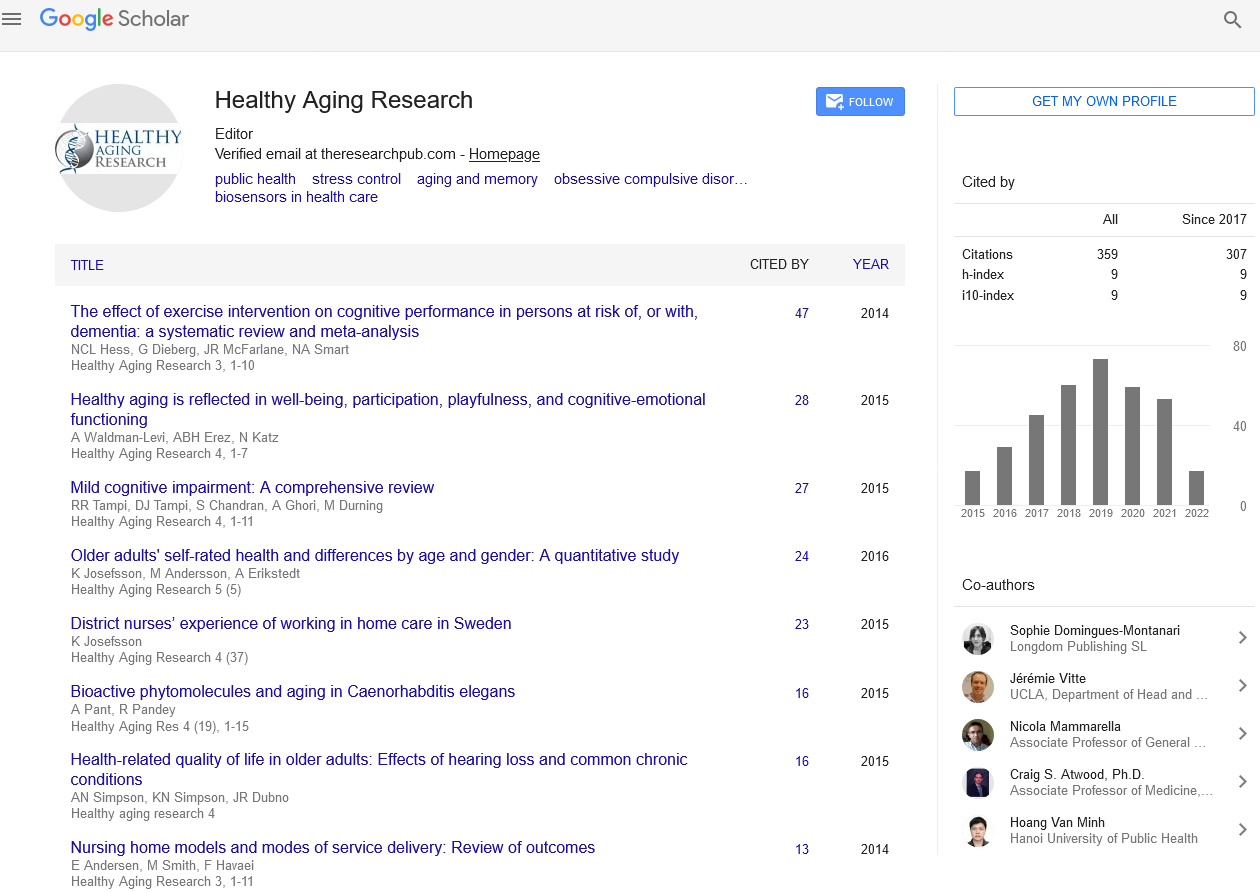Click the search magnifier icon
Screen dimensions: 1260x892
(x=1232, y=20)
